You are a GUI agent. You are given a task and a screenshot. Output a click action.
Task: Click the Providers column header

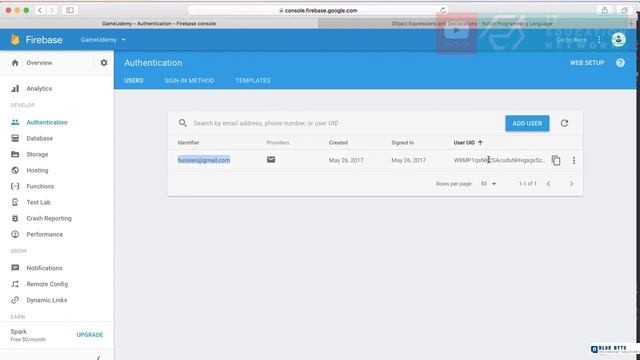[278, 142]
